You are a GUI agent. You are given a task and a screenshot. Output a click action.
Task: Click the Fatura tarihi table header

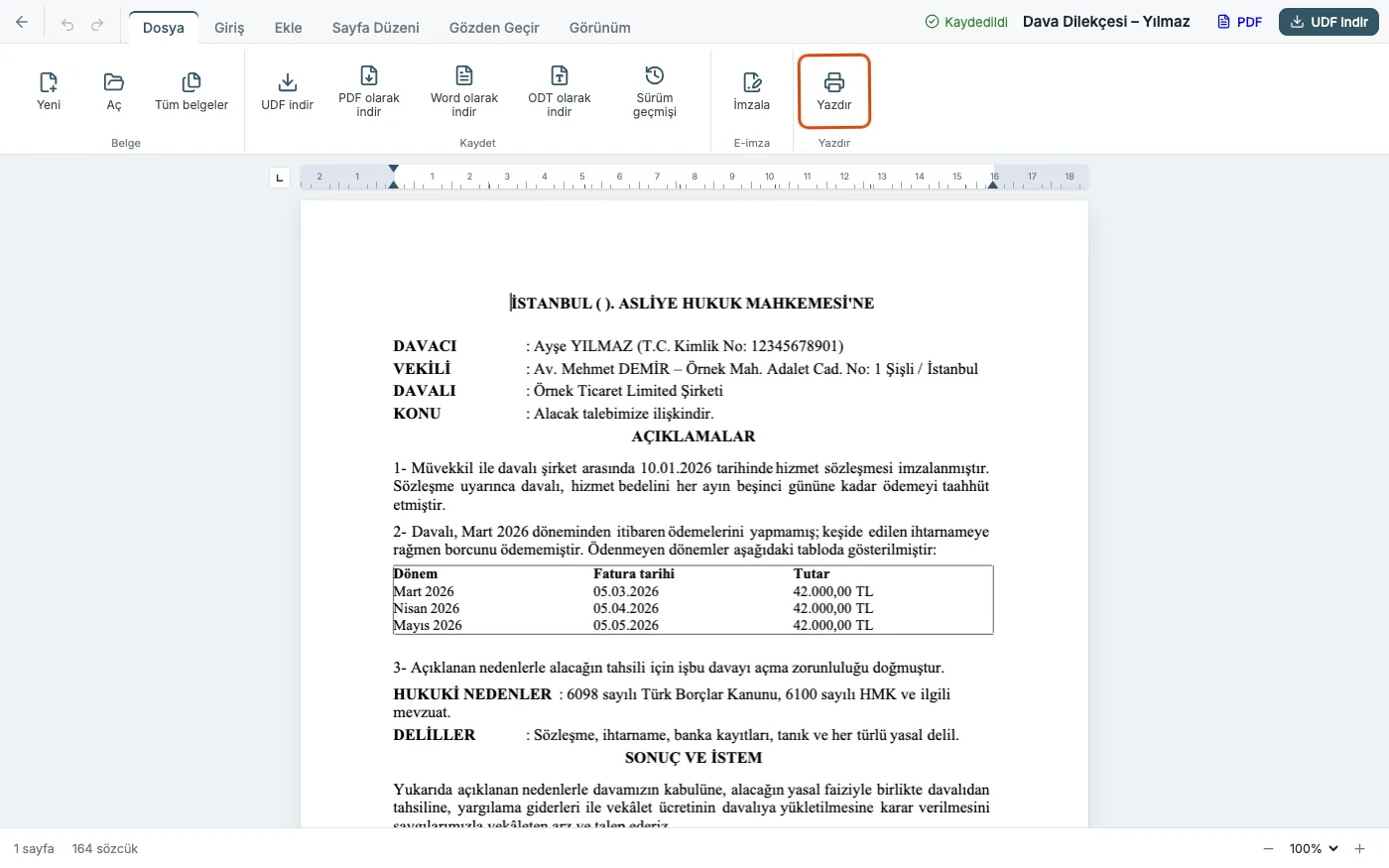pos(634,574)
